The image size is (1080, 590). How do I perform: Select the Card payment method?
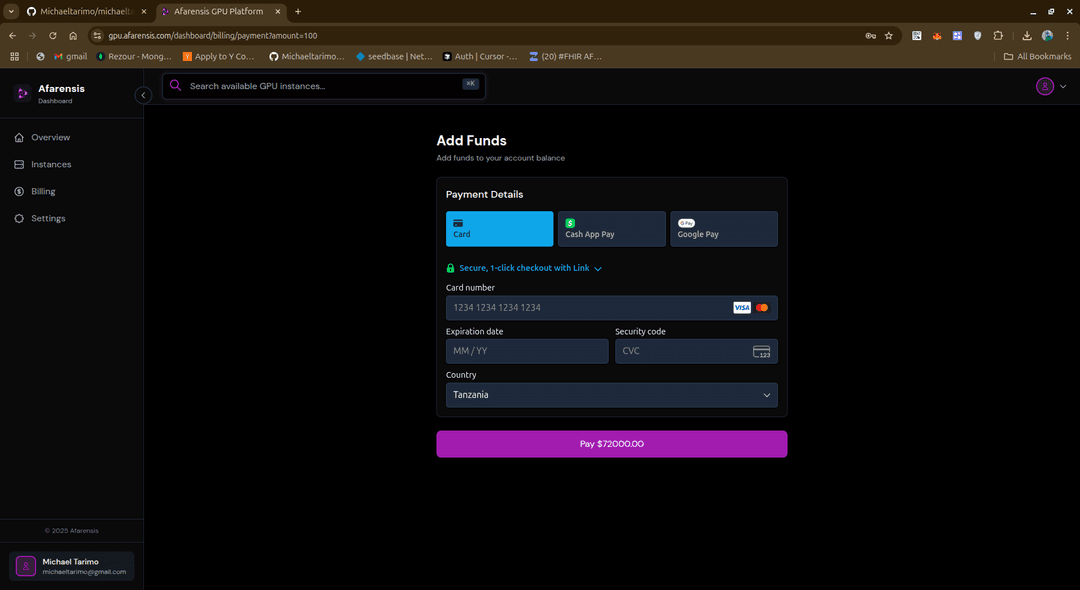(499, 228)
